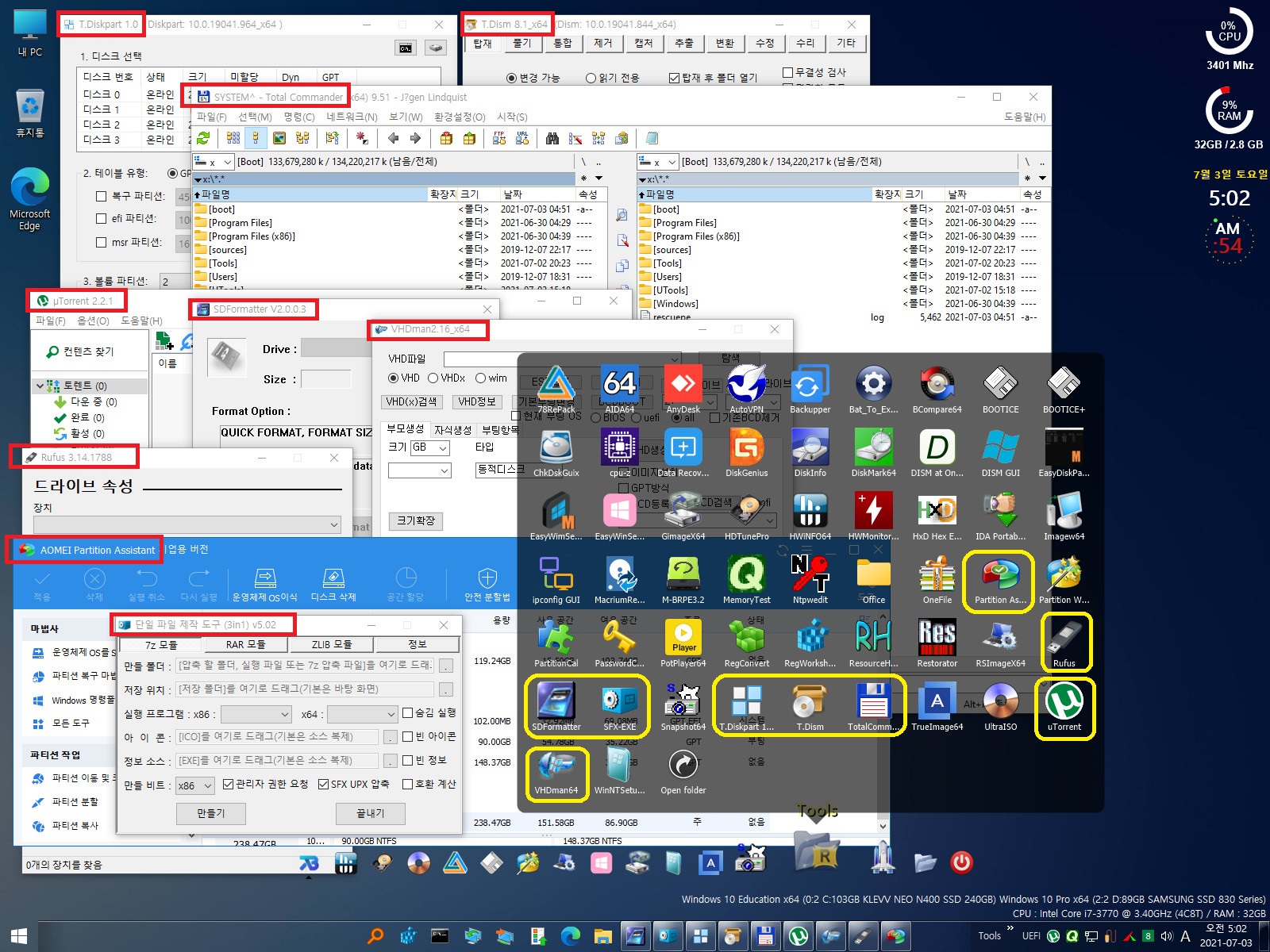Click VHD파일 path field in VHDman

pos(561,359)
